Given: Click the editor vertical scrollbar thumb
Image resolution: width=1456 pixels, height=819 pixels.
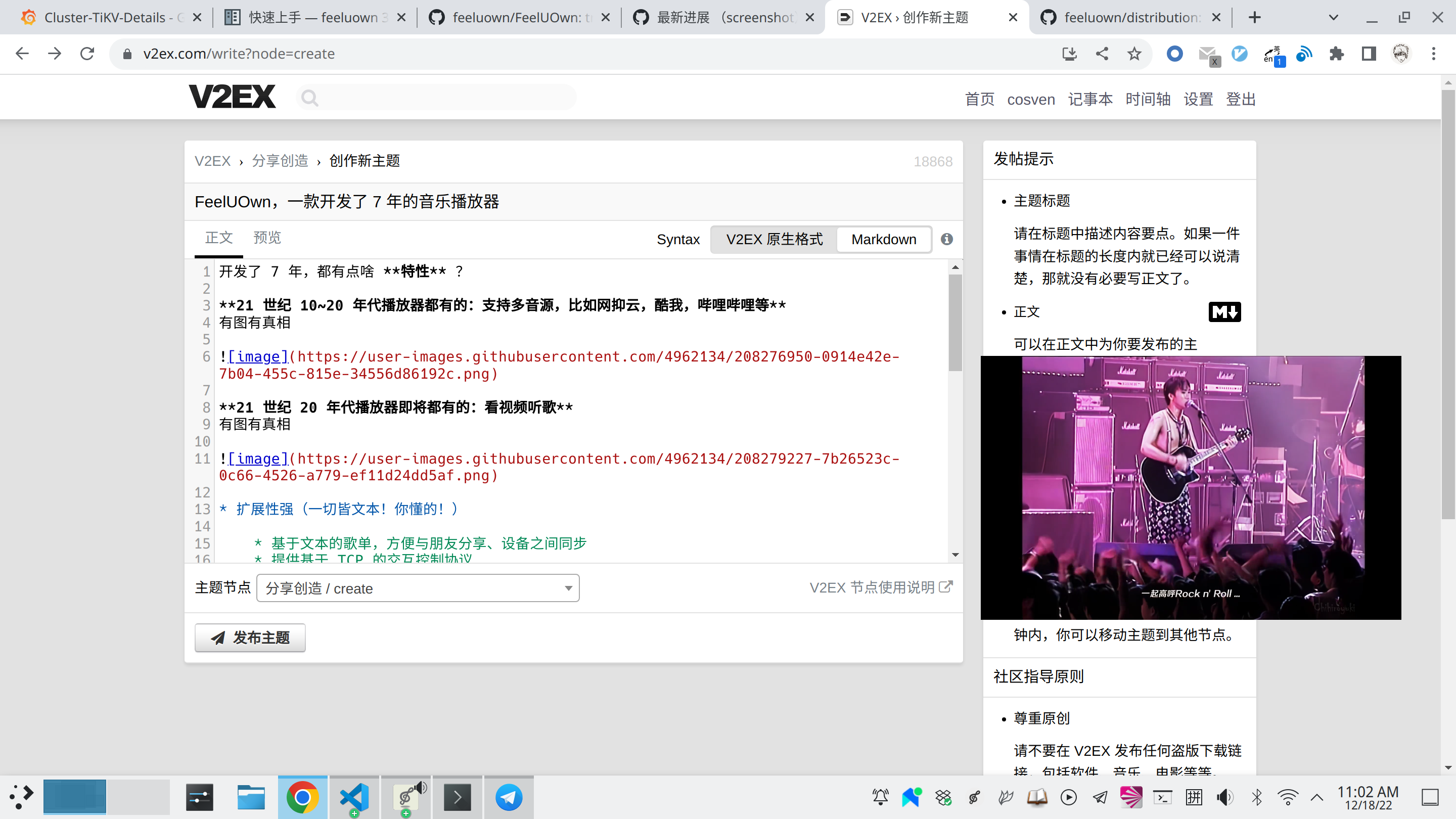Looking at the screenshot, I should pos(955,323).
